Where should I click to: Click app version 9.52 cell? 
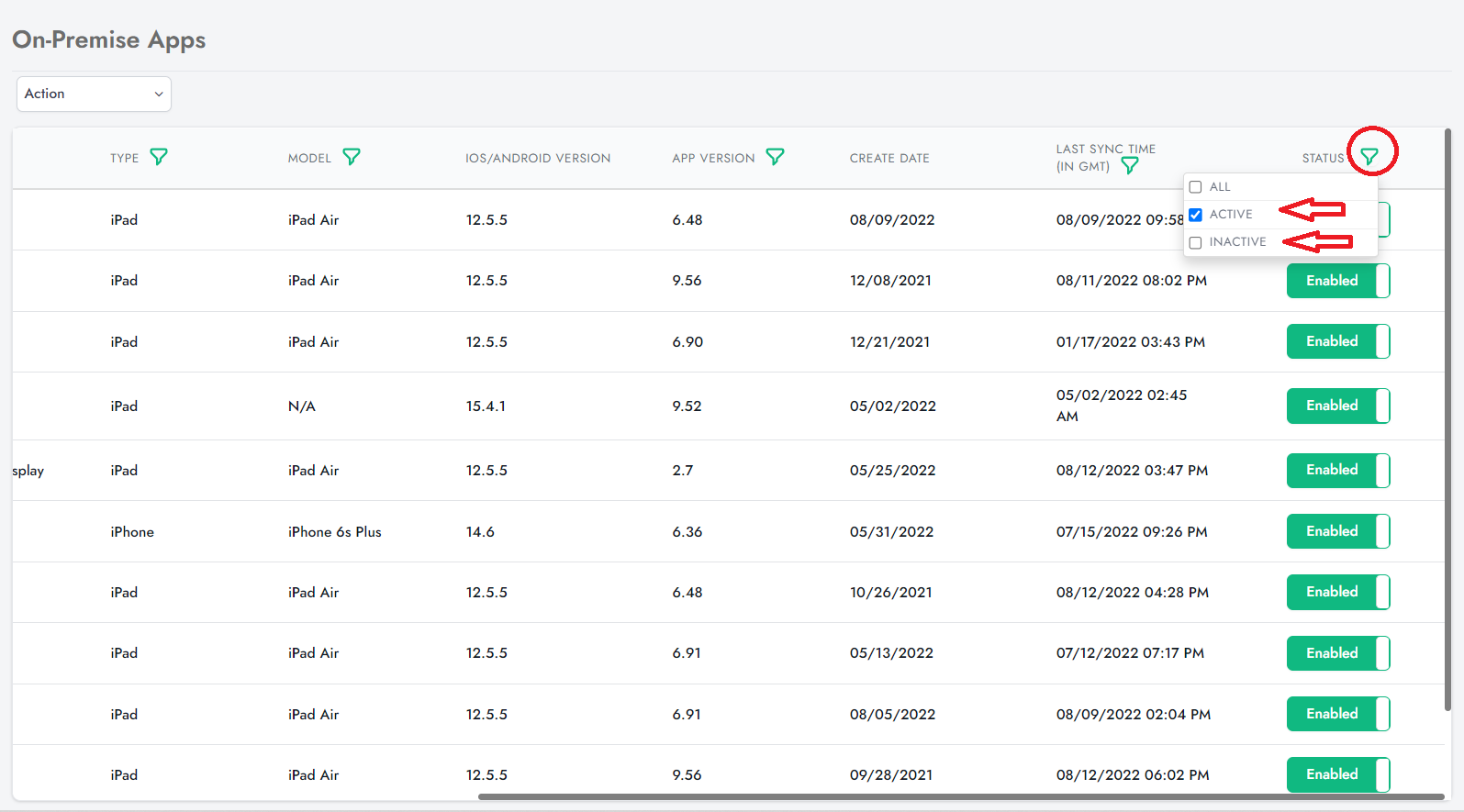[x=687, y=406]
